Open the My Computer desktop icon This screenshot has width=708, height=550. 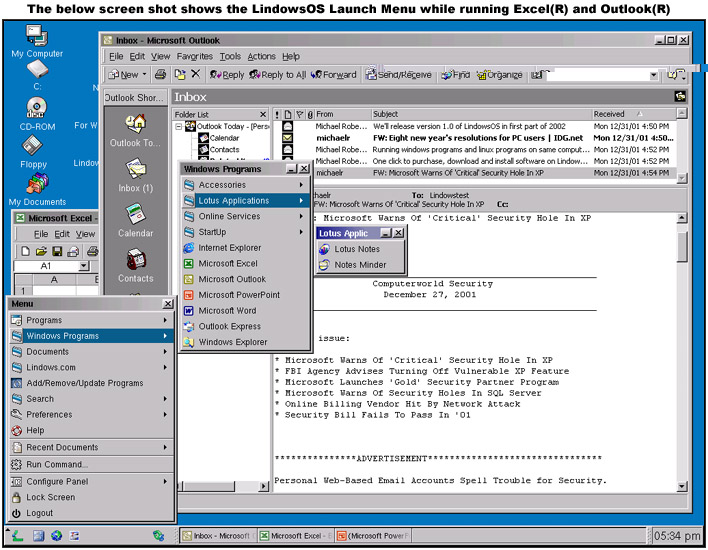pyautogui.click(x=36, y=38)
